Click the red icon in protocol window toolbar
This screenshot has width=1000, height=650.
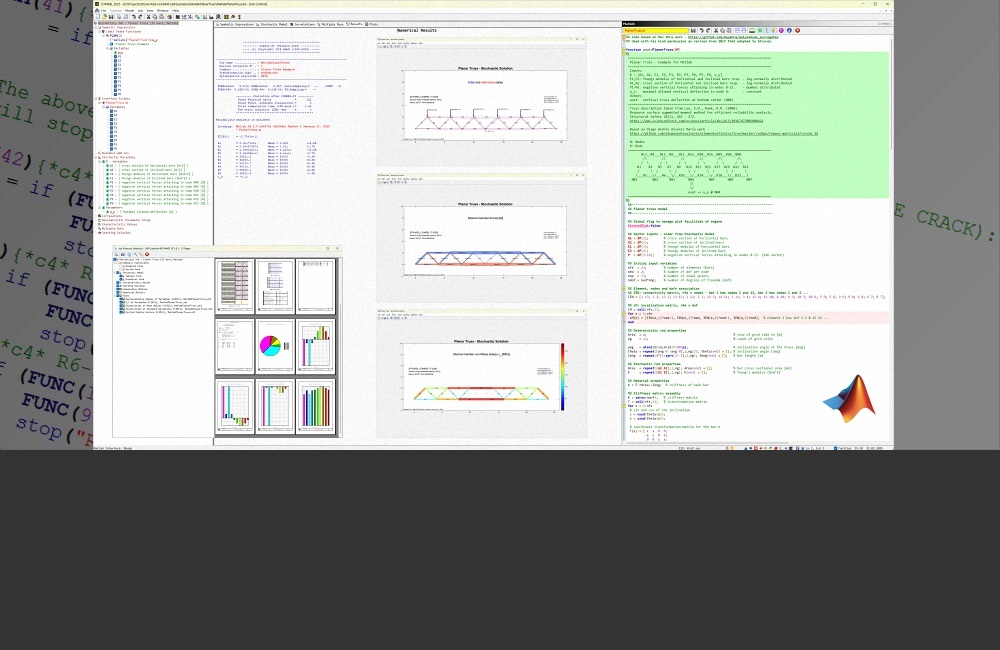pyautogui.click(x=147, y=254)
